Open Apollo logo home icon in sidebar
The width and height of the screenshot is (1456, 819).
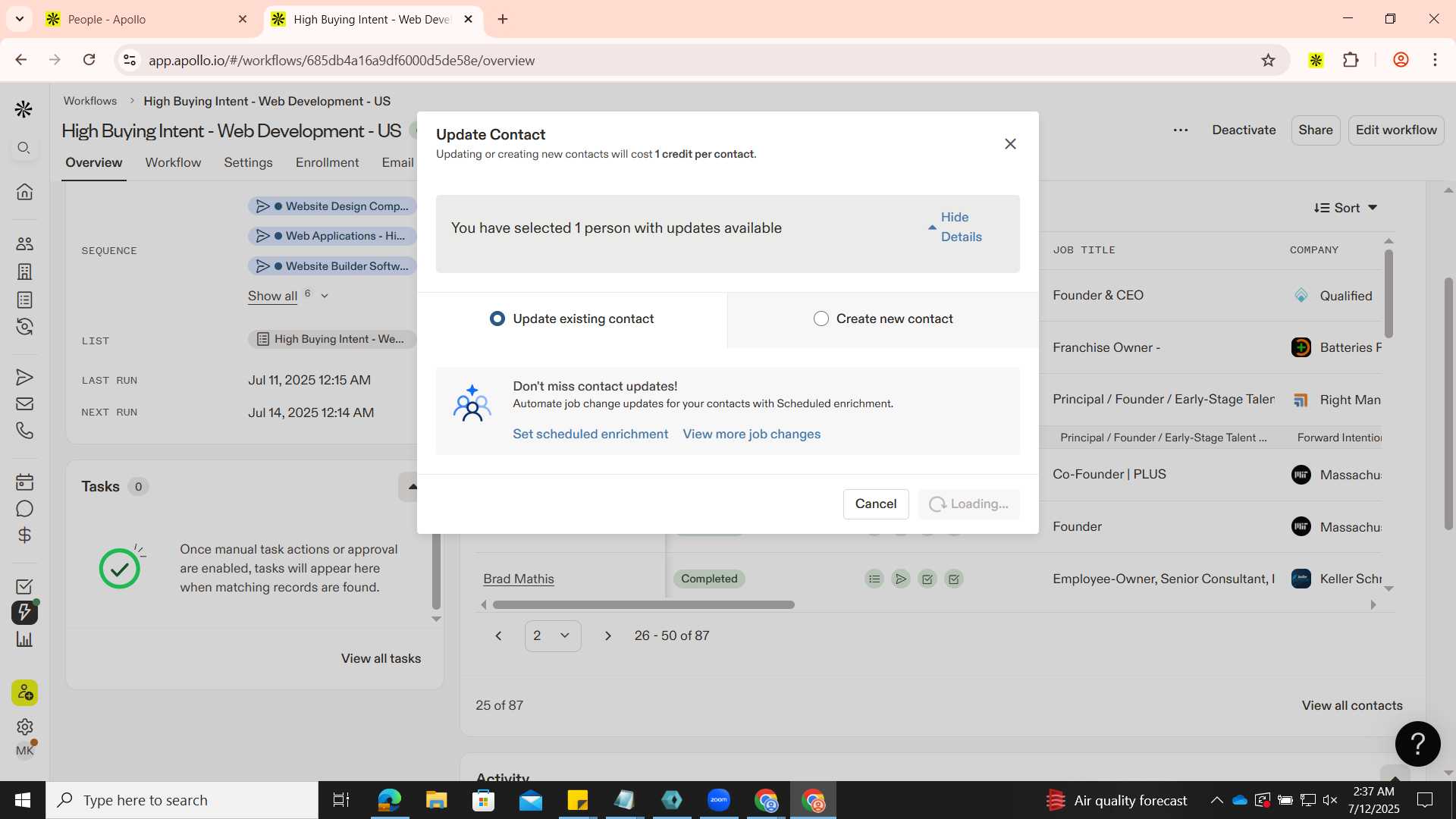pos(24,110)
